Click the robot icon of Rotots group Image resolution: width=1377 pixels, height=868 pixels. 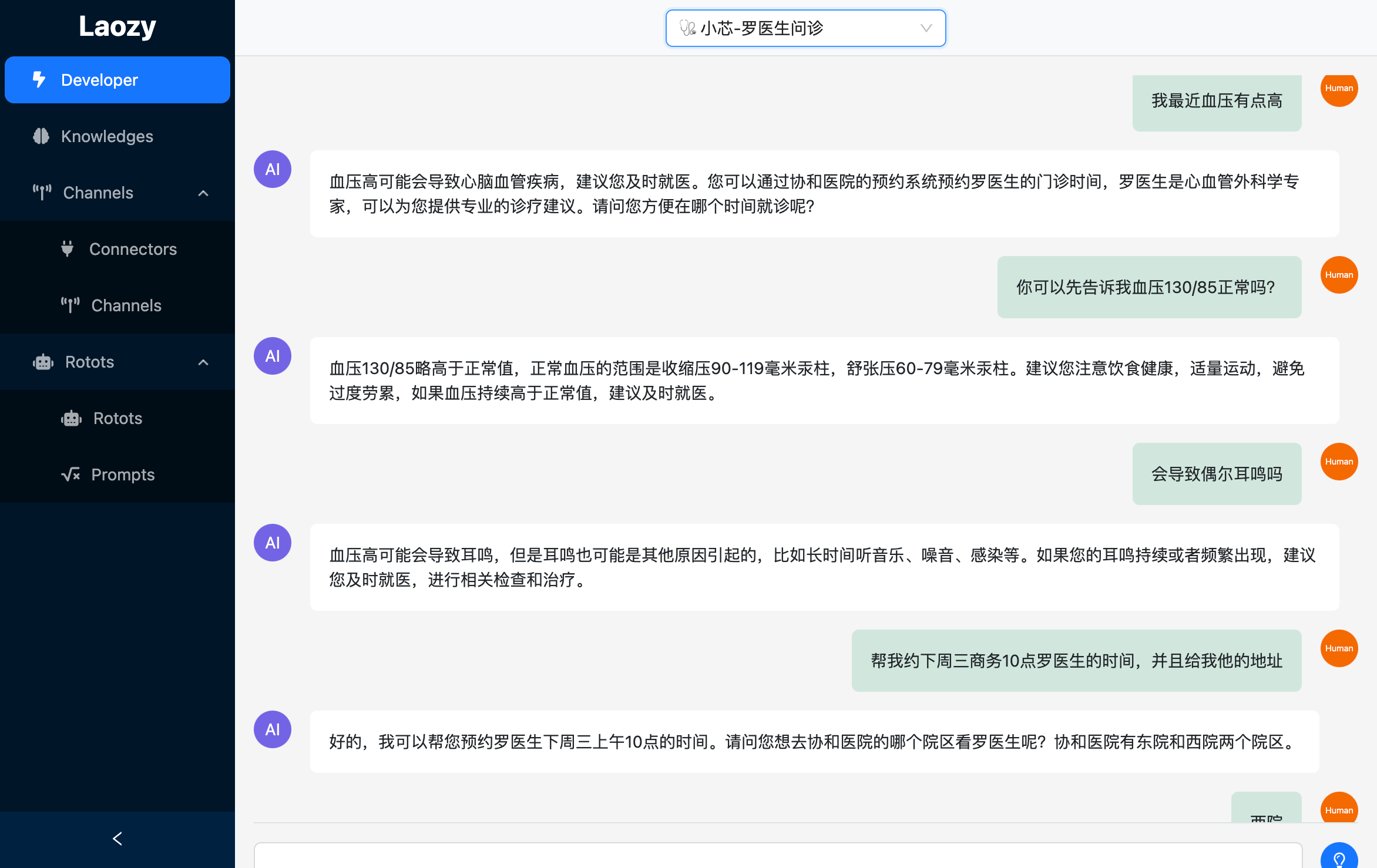coord(43,362)
